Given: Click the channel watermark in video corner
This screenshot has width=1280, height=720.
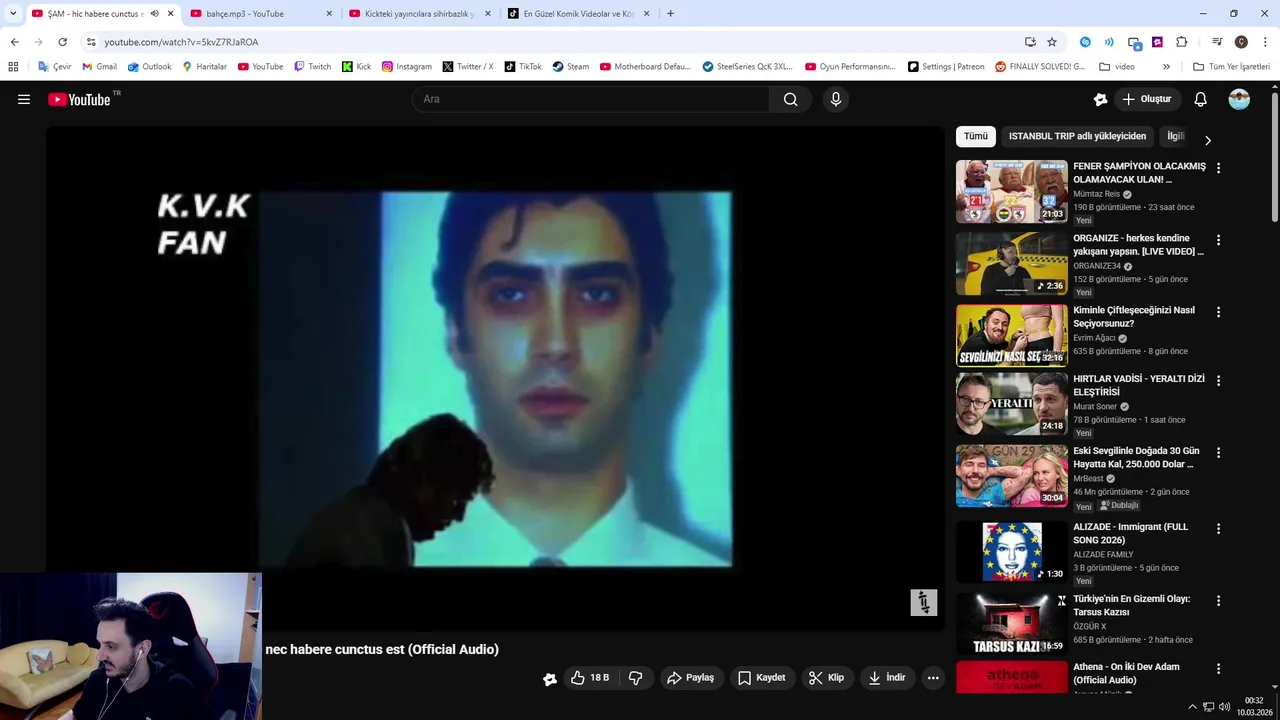Looking at the screenshot, I should [x=924, y=602].
